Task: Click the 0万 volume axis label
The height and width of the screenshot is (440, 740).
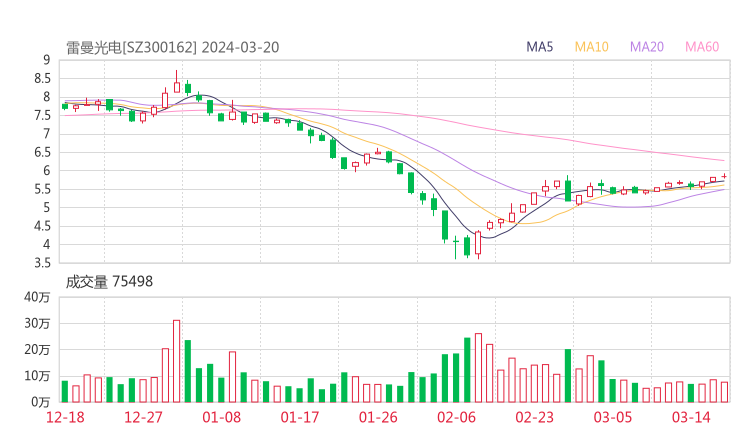Action: 41,402
